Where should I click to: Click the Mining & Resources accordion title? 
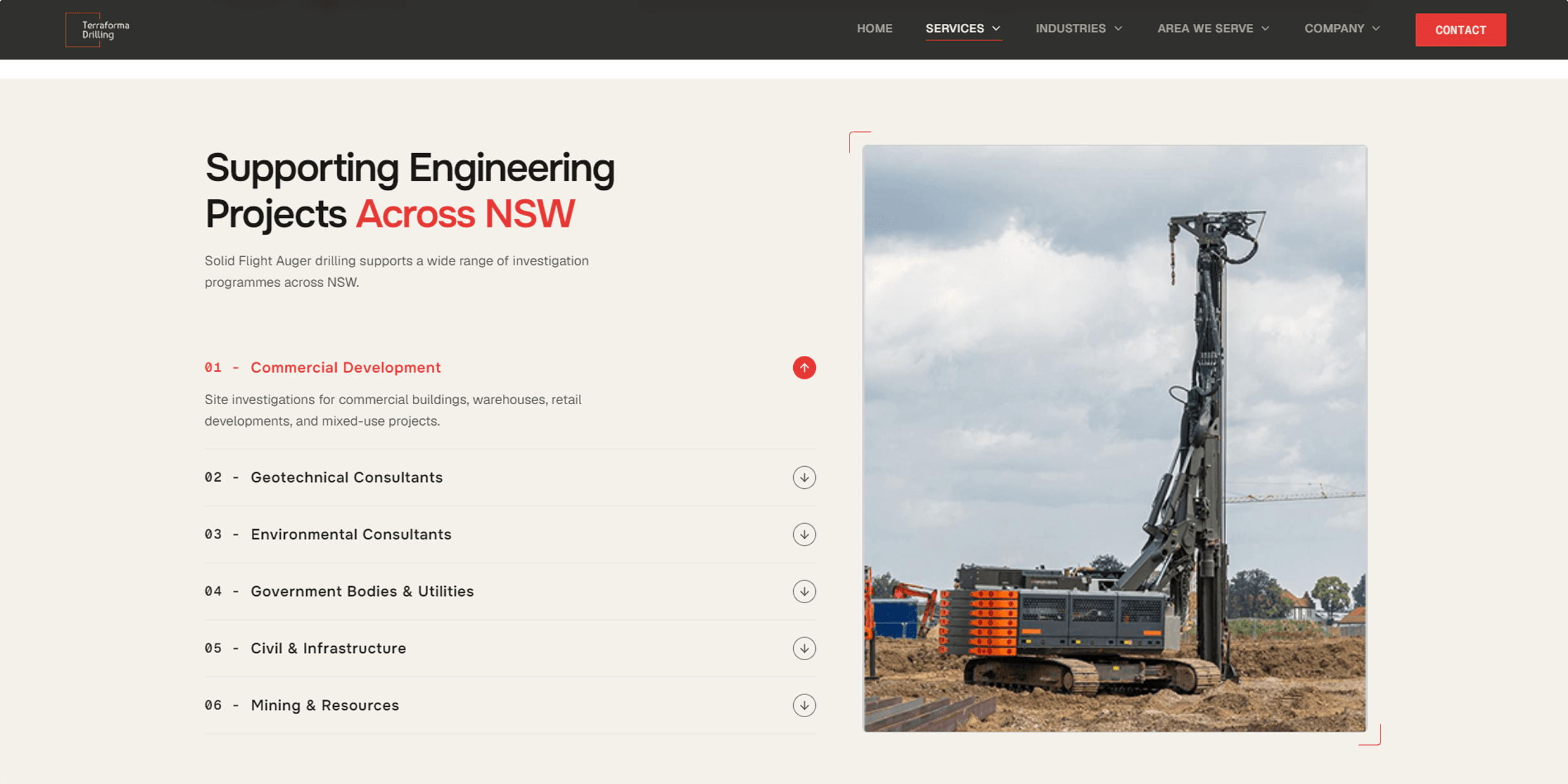[325, 705]
